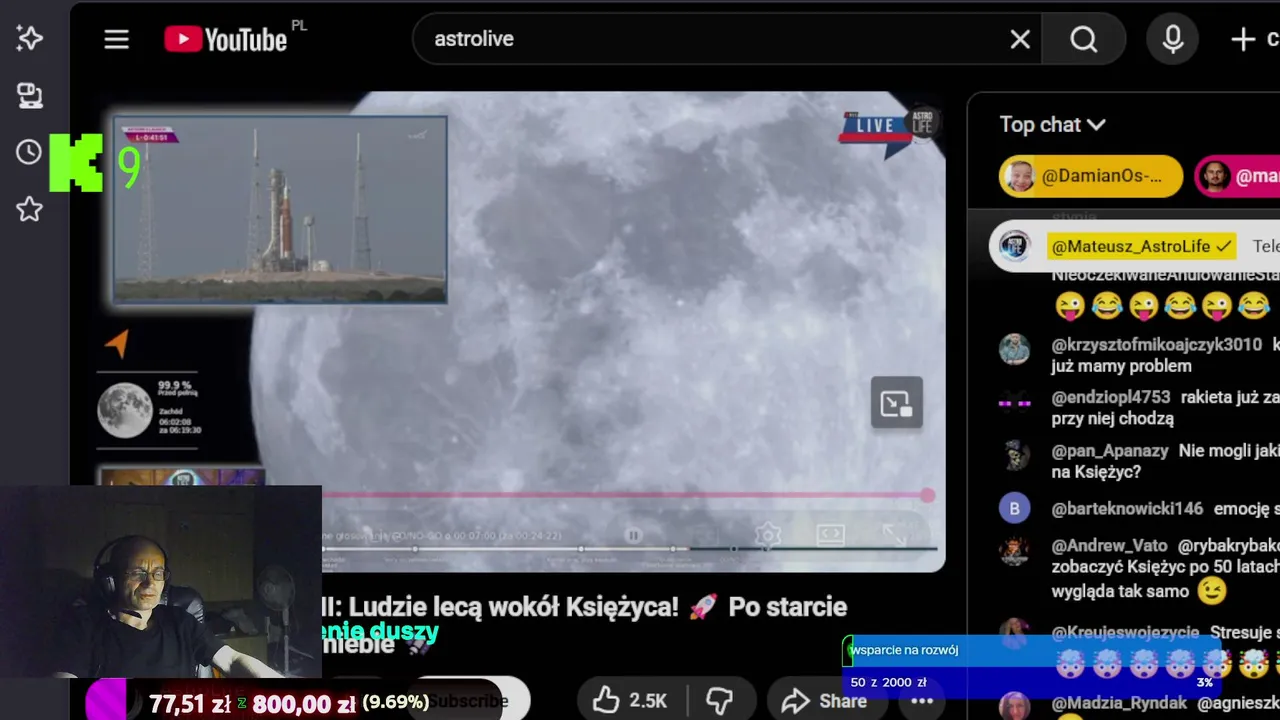This screenshot has height=720, width=1280.
Task: Open avatar of Andrew_Vato in chat
Action: pos(1015,551)
